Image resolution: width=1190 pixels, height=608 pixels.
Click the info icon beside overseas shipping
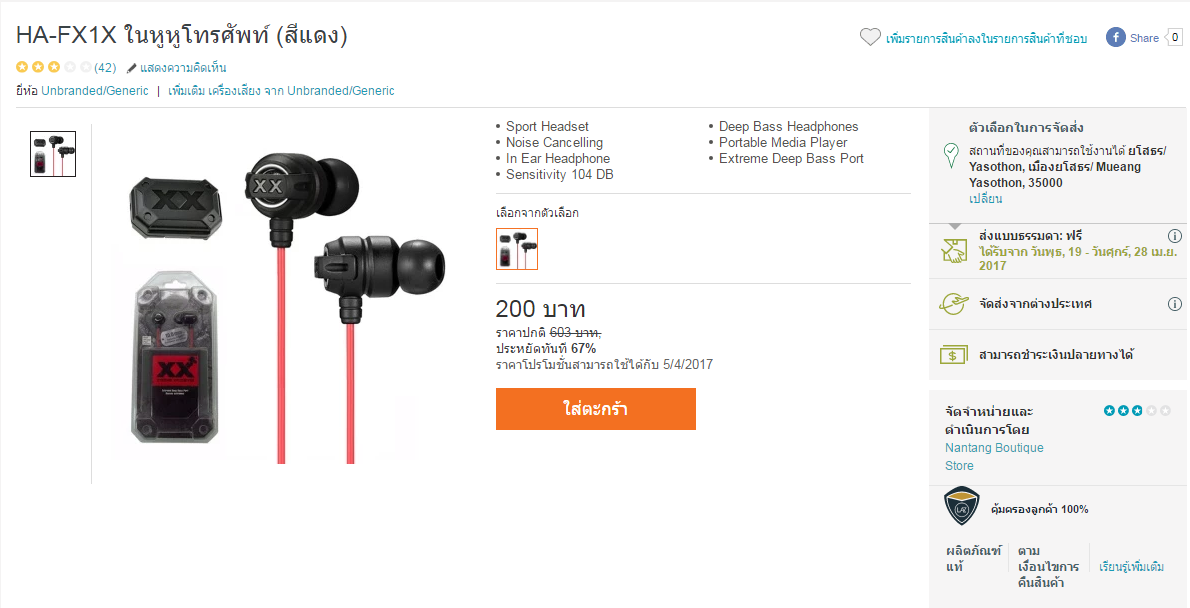click(1174, 304)
